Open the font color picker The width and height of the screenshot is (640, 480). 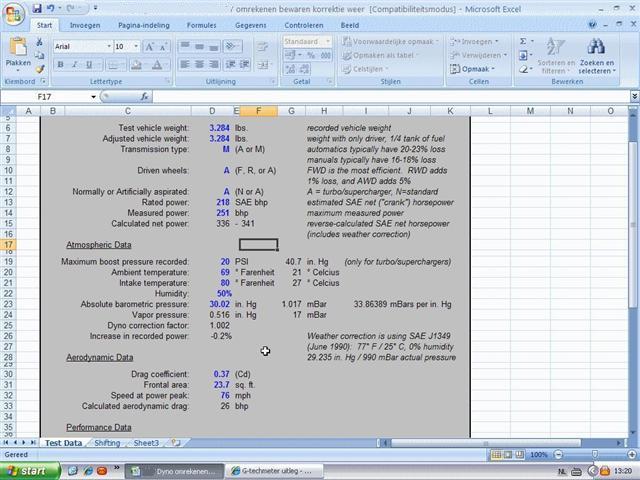click(x=157, y=64)
